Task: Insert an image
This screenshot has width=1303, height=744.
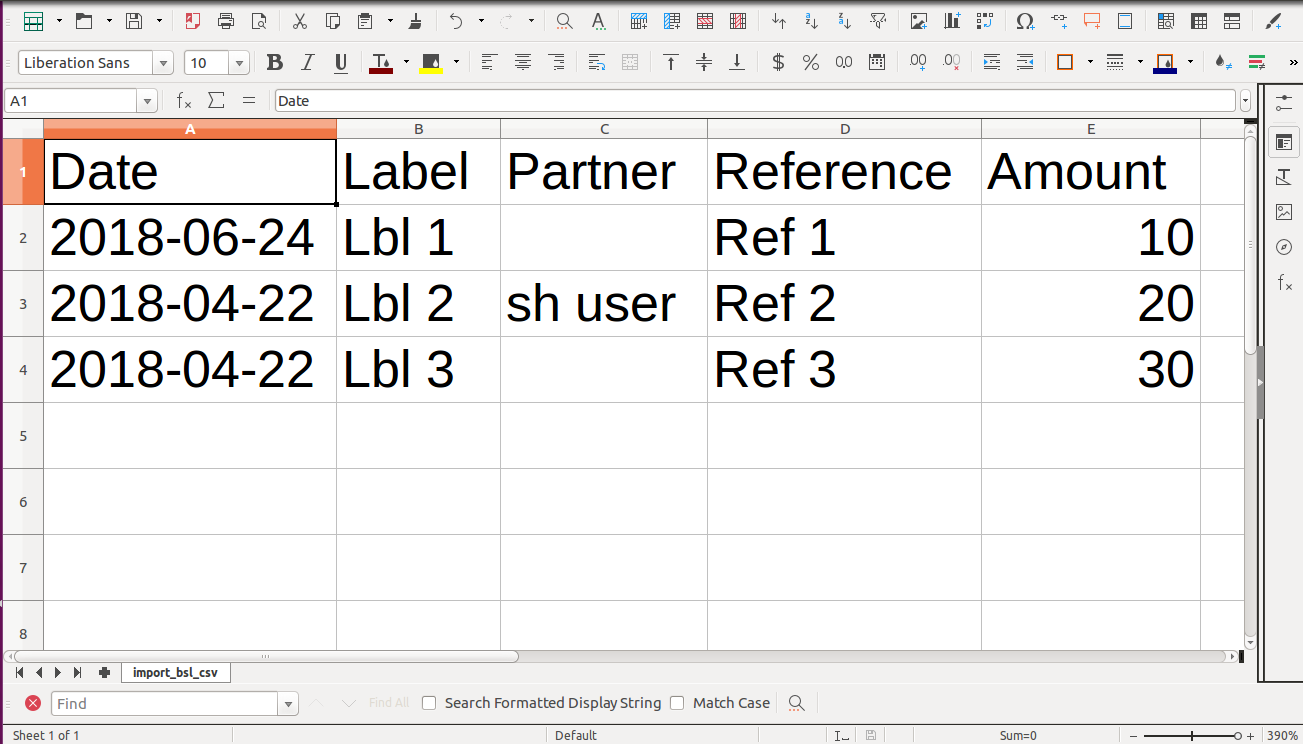Action: (919, 20)
